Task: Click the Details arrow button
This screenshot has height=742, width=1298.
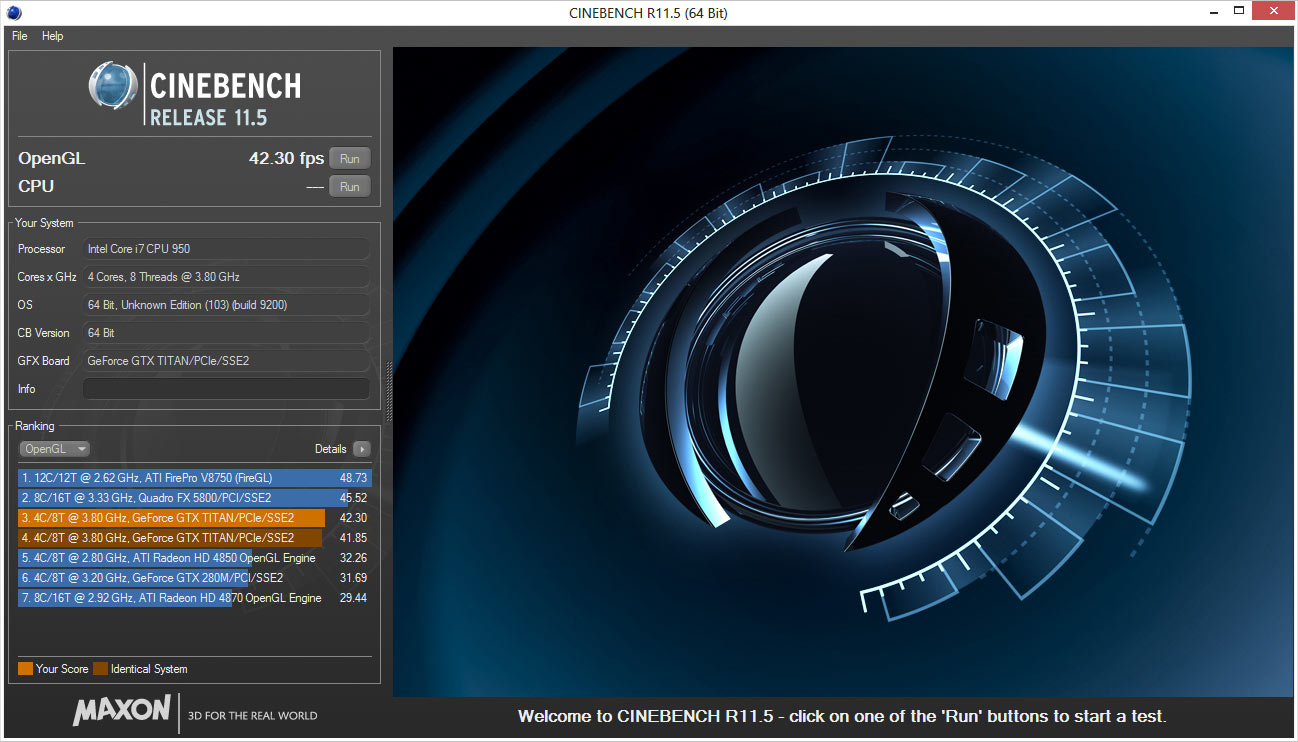Action: [x=362, y=449]
